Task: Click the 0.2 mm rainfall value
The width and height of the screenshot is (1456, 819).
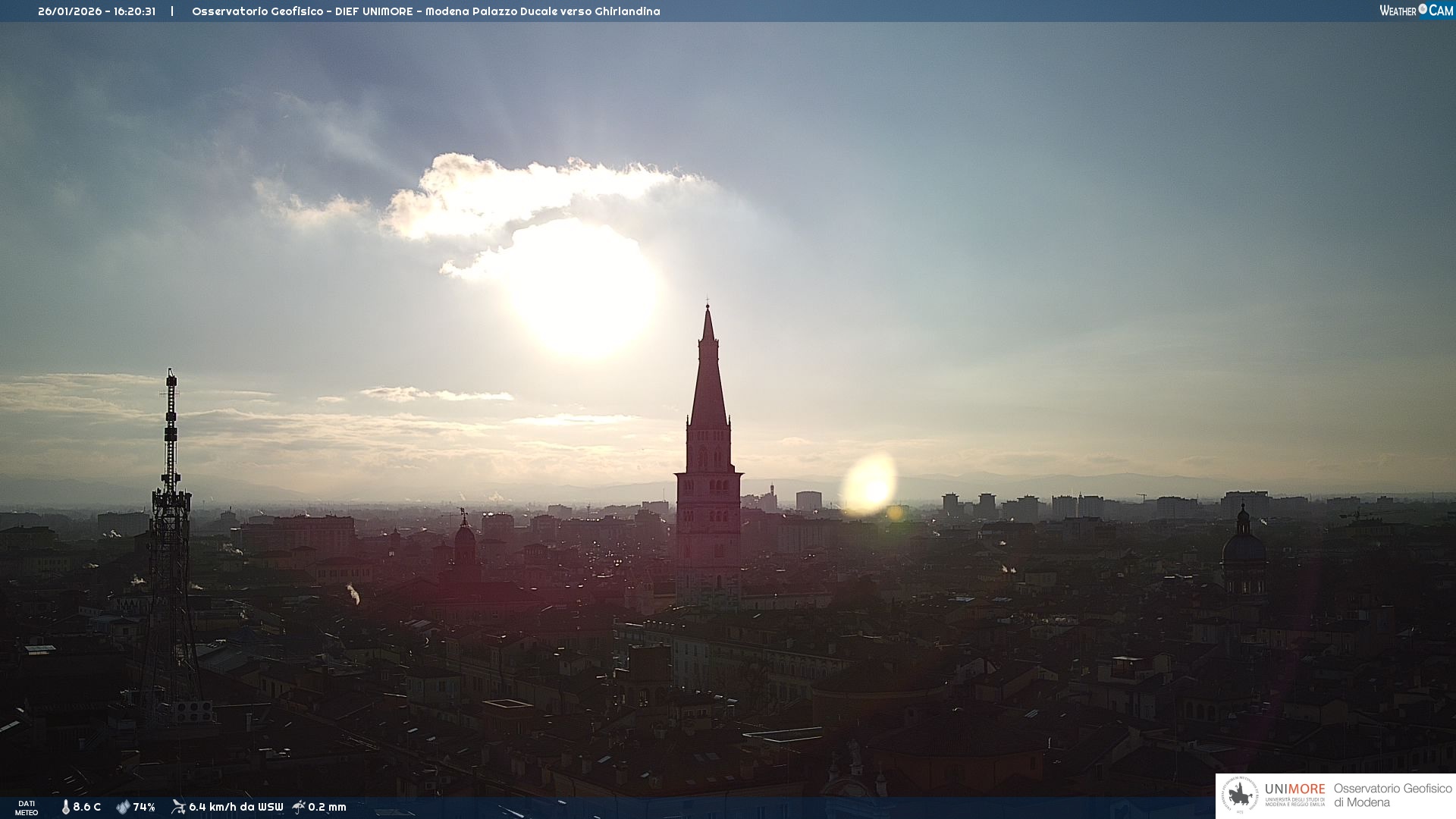Action: point(327,807)
